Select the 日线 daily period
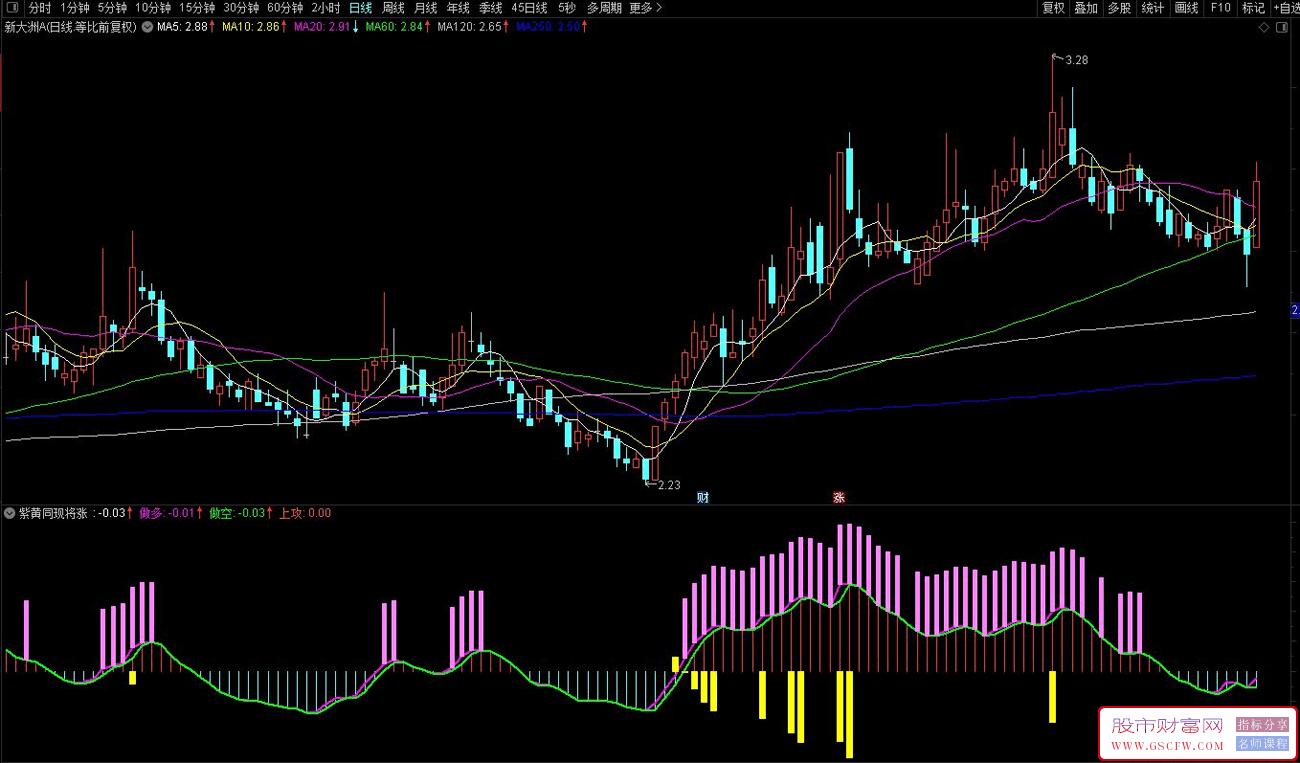This screenshot has height=763, width=1300. 360,8
